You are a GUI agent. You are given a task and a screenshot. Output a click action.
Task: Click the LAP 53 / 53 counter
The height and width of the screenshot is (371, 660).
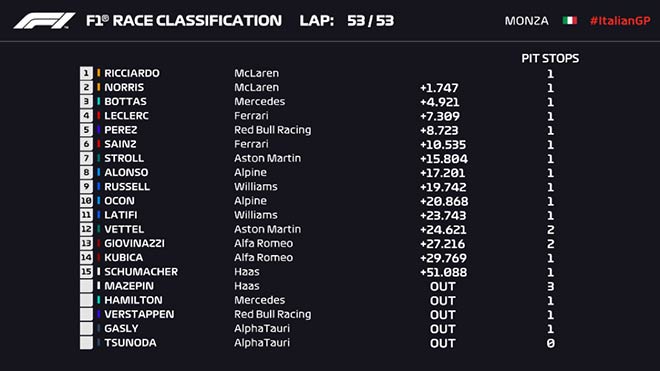347,21
